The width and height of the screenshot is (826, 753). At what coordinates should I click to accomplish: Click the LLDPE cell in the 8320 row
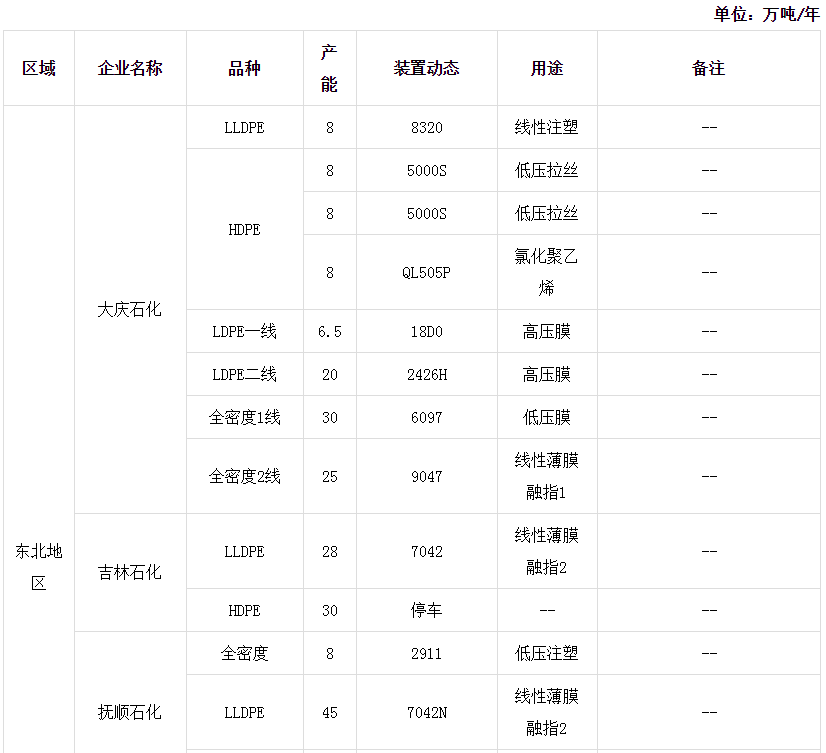[244, 127]
